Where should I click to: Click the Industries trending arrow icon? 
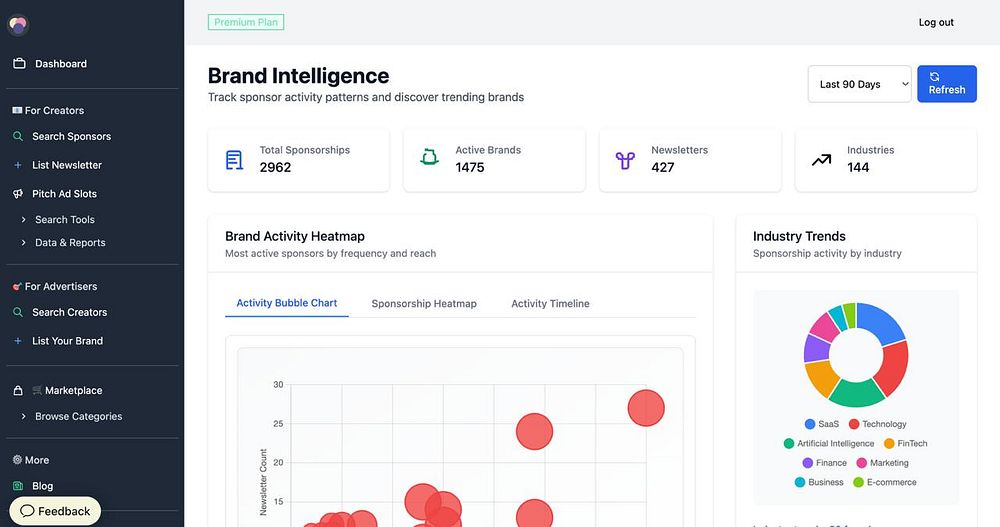(x=821, y=160)
